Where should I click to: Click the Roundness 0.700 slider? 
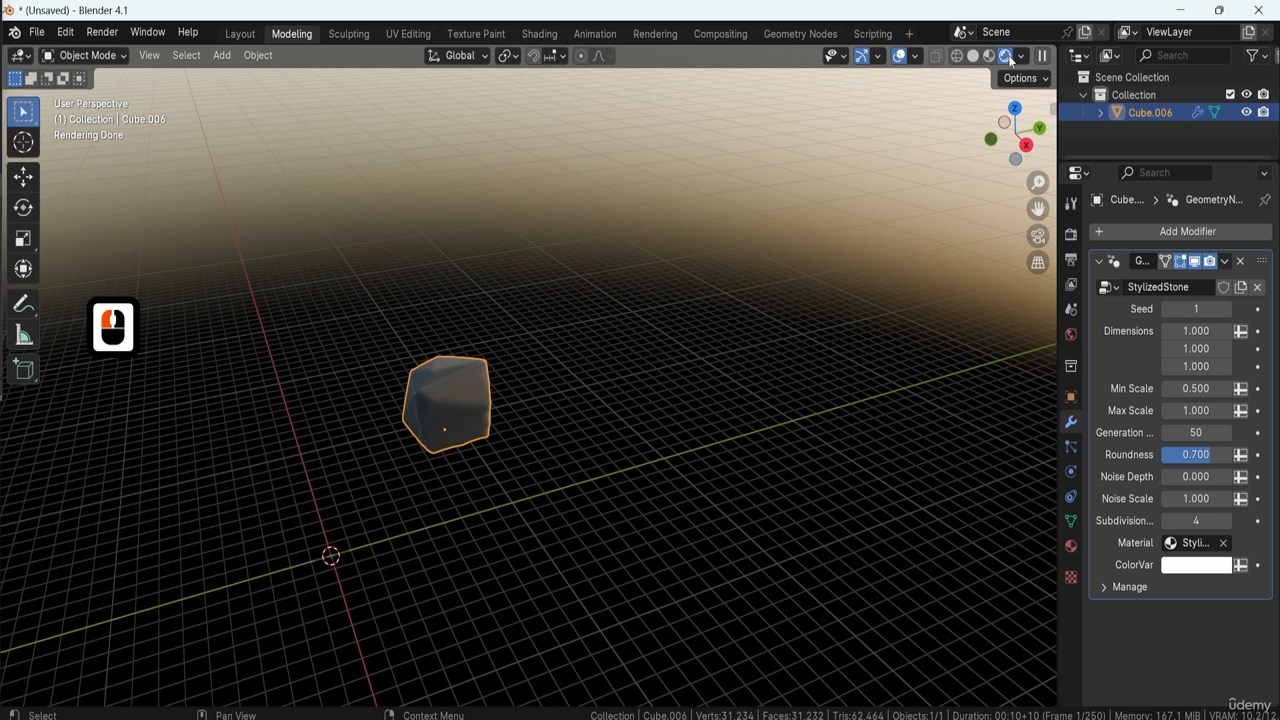click(x=1196, y=455)
